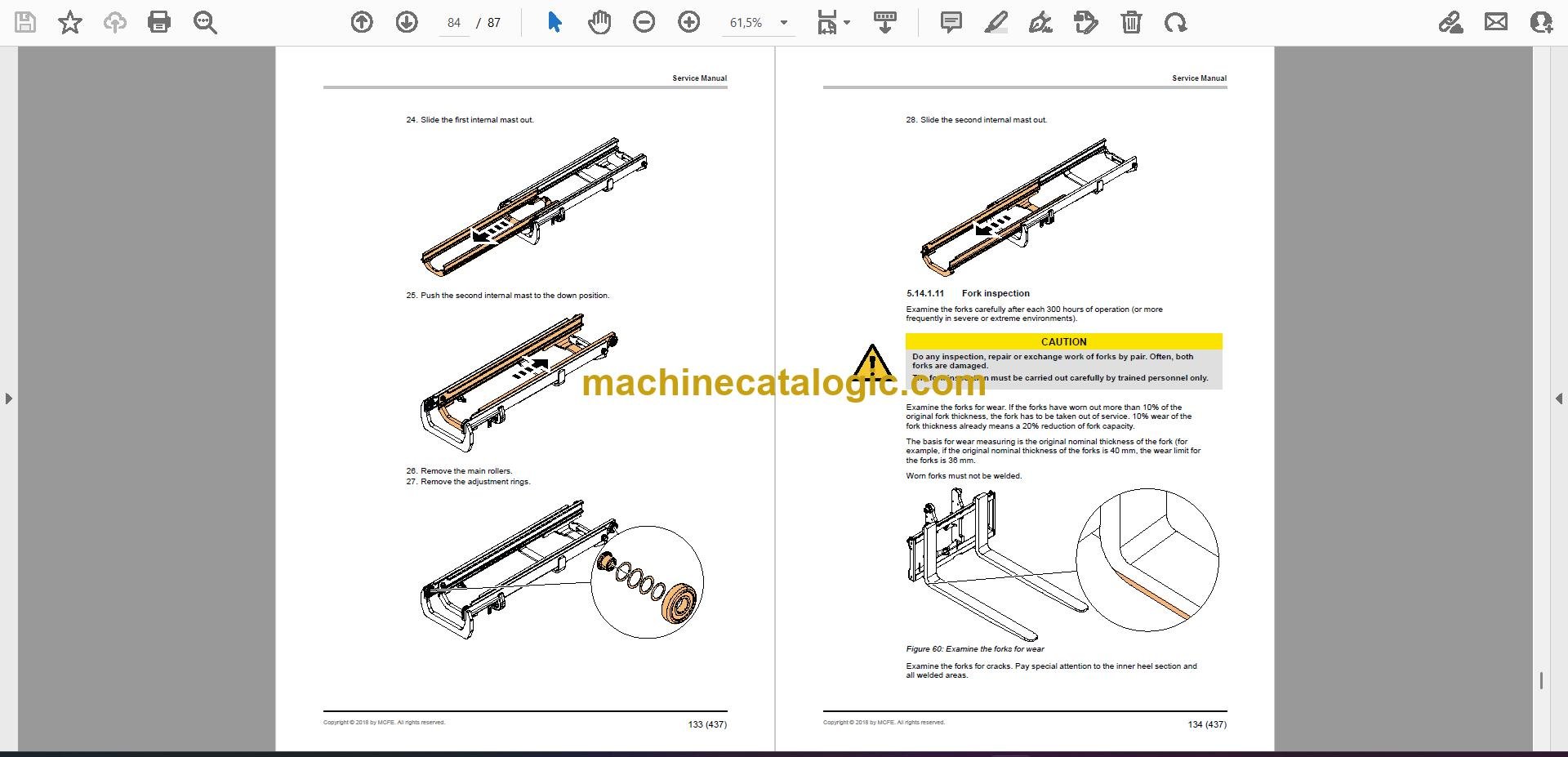Viewport: 1568px width, 757px height.
Task: Click step "27. Remove the adjustment rings."
Action: (x=468, y=482)
